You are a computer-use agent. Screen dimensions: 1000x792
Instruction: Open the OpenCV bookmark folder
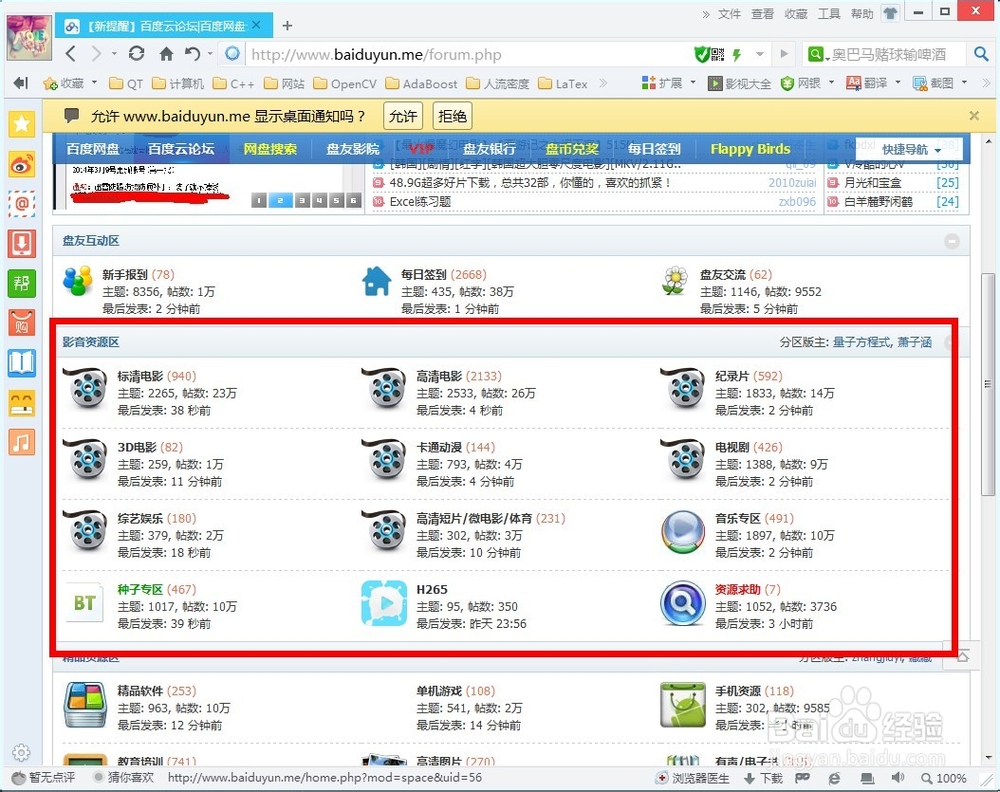pyautogui.click(x=345, y=84)
